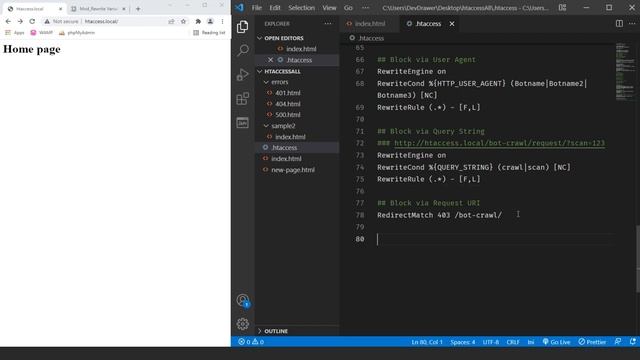
Task: Open new-page.html in the file tree
Action: click(x=293, y=170)
